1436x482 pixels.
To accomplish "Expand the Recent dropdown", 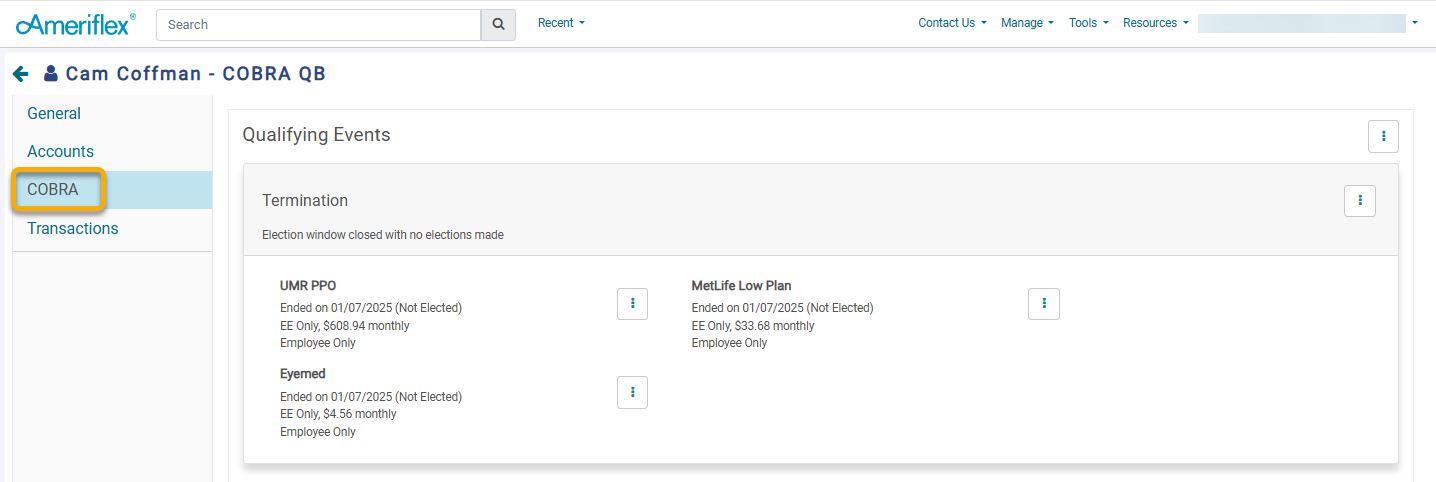I will (x=561, y=23).
